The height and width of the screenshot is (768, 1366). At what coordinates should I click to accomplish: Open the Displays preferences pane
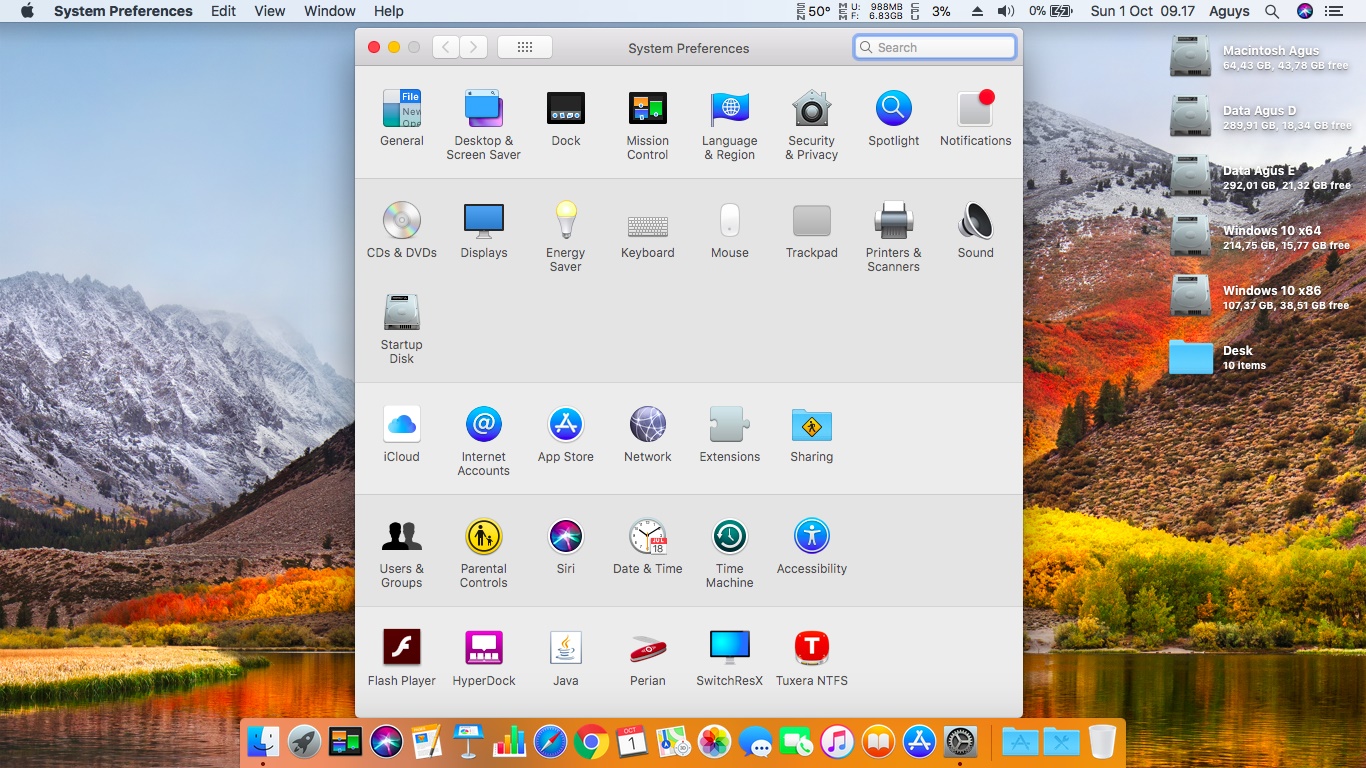[x=484, y=231]
